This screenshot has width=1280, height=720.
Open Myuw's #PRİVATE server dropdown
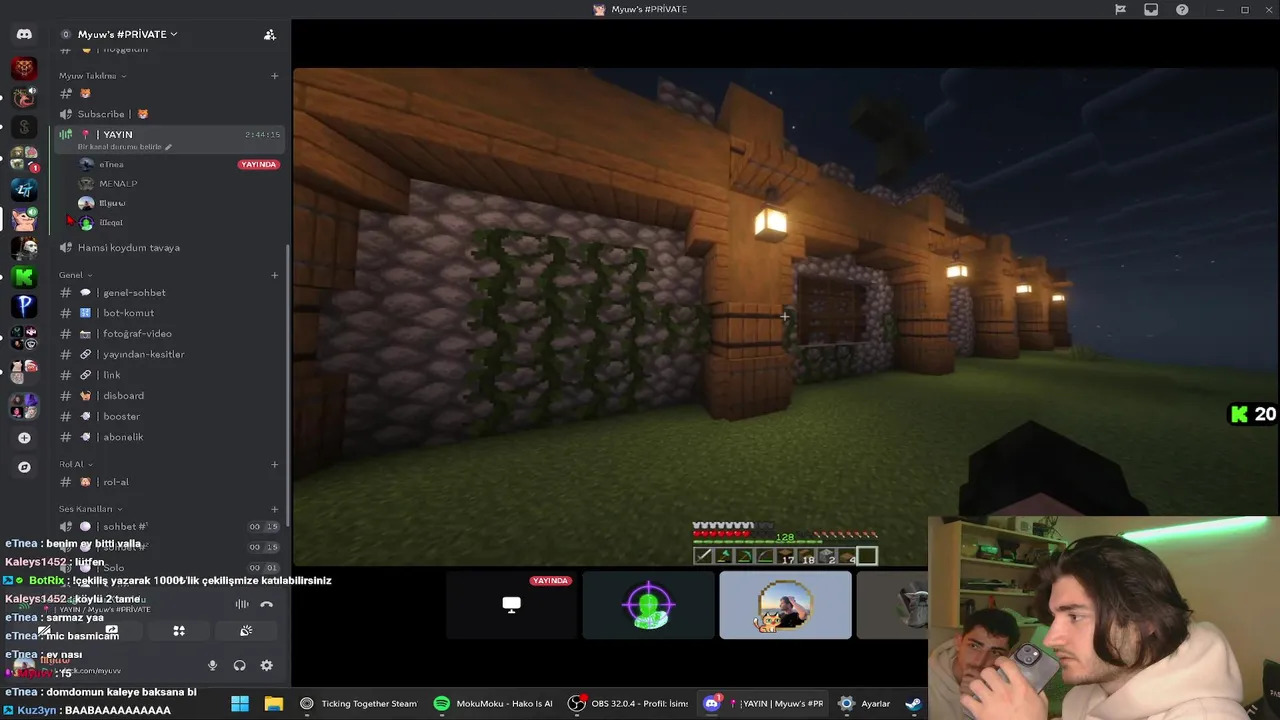point(127,34)
